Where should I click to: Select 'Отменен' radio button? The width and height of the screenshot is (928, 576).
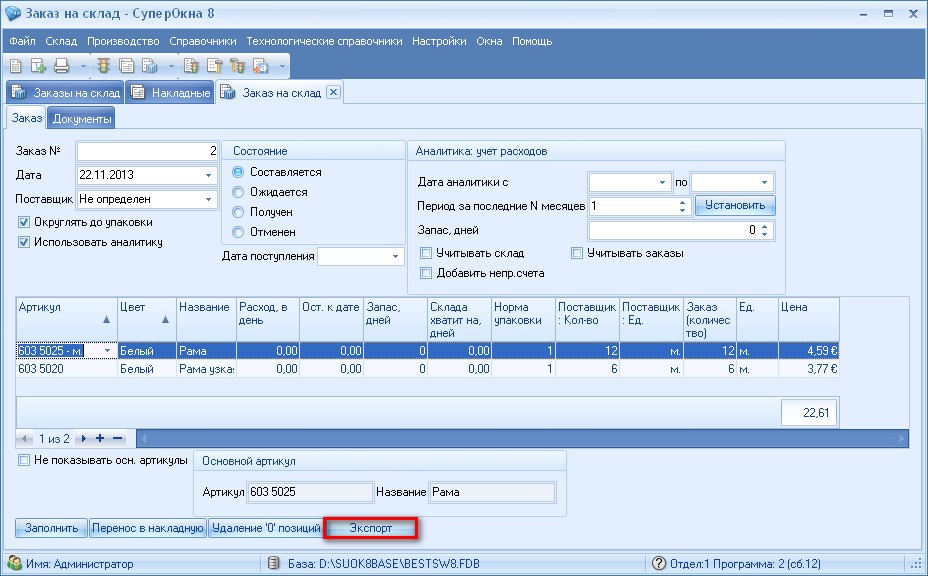point(238,232)
